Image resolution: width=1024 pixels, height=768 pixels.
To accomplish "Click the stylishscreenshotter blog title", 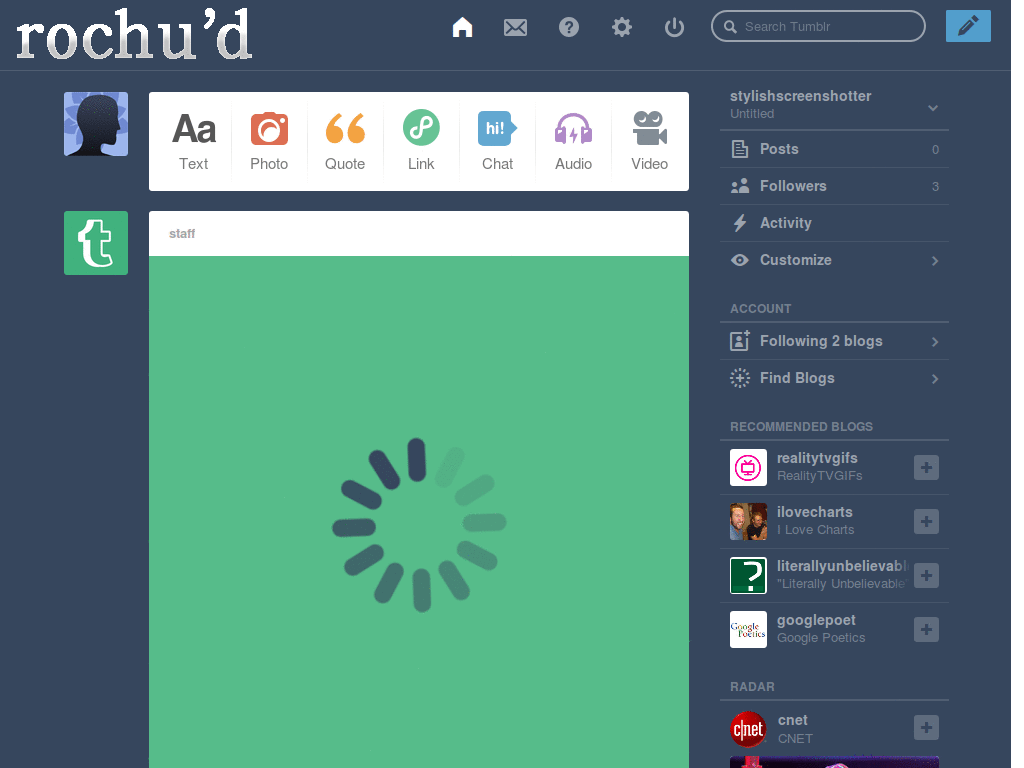I will tap(801, 96).
